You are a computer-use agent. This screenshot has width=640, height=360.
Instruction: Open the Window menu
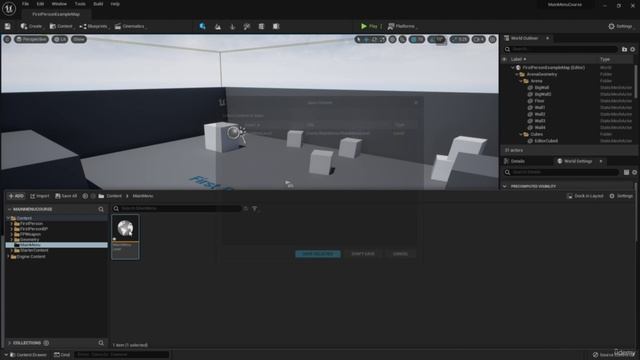[x=59, y=4]
